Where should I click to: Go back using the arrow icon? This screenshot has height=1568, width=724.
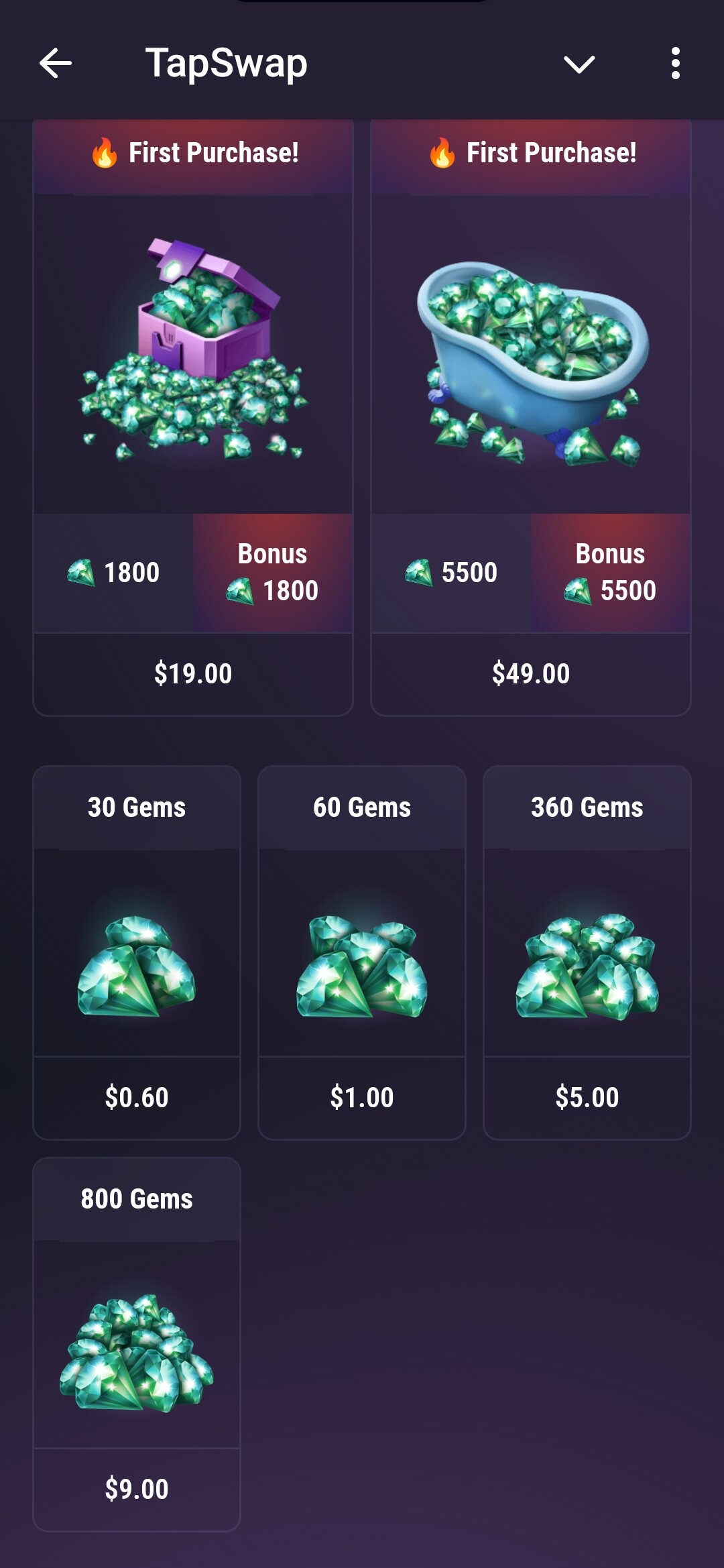coord(55,64)
